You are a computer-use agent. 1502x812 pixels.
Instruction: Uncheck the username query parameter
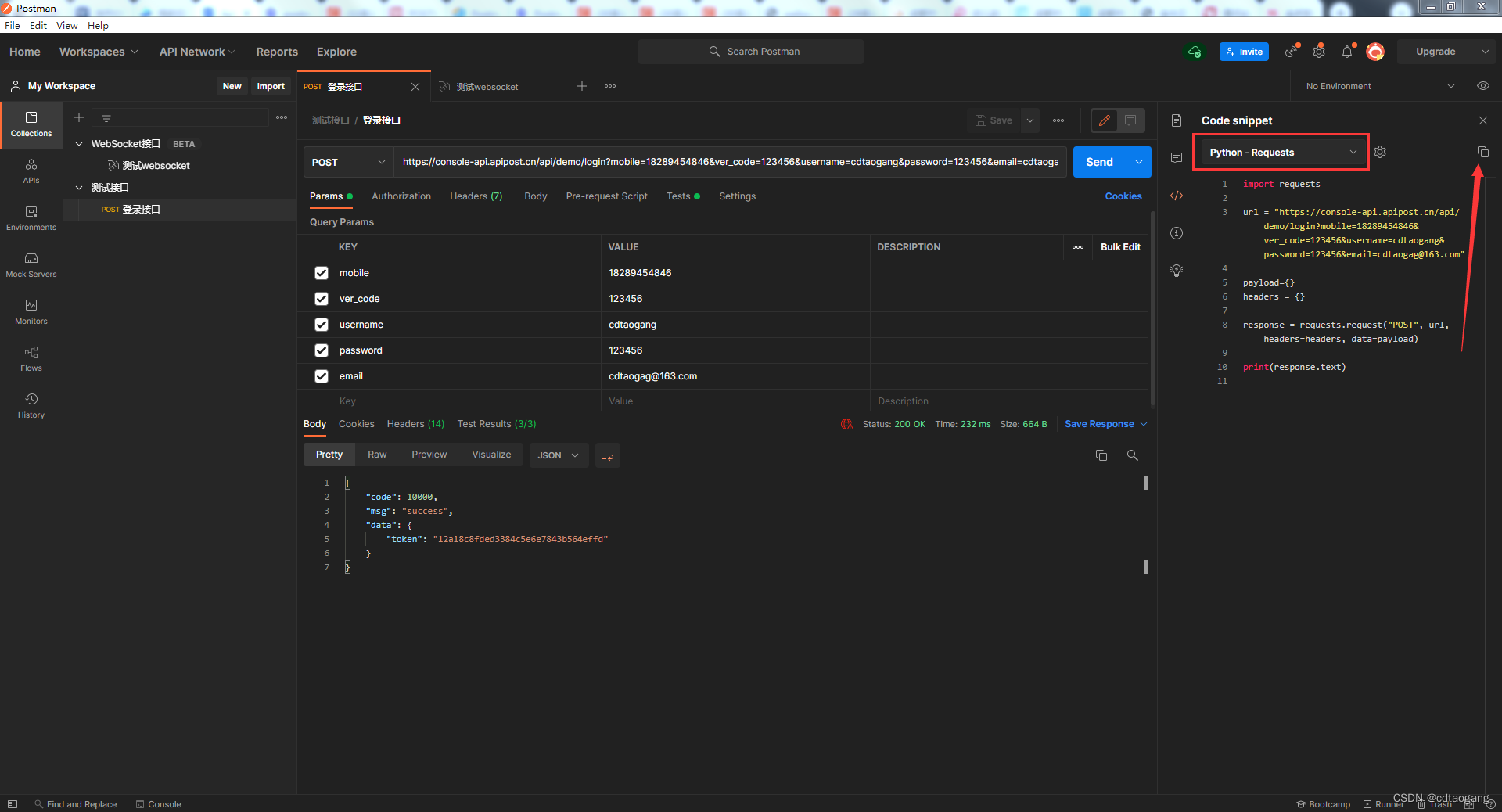pos(322,325)
